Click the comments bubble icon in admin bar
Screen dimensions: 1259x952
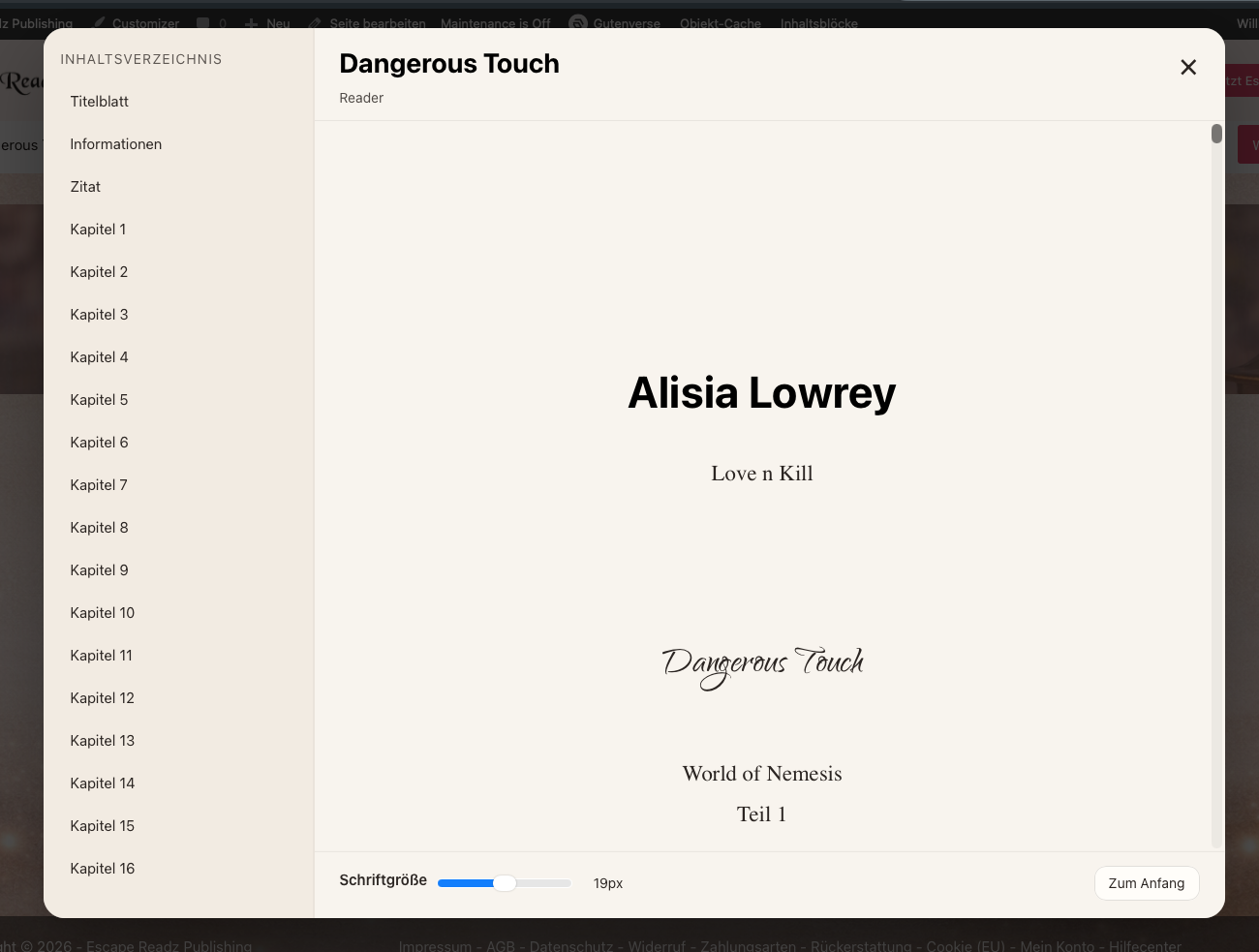(x=203, y=22)
